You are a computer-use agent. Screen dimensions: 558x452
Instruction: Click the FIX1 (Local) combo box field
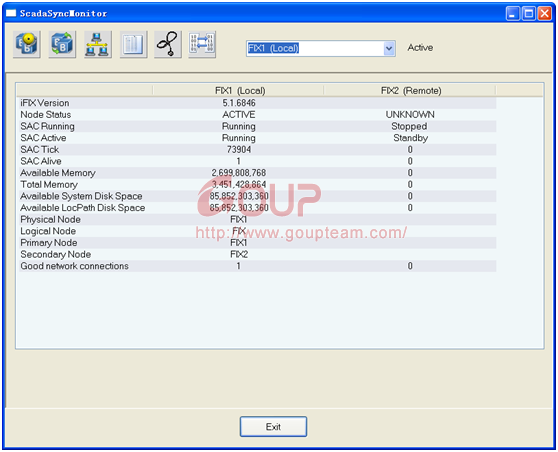(320, 48)
